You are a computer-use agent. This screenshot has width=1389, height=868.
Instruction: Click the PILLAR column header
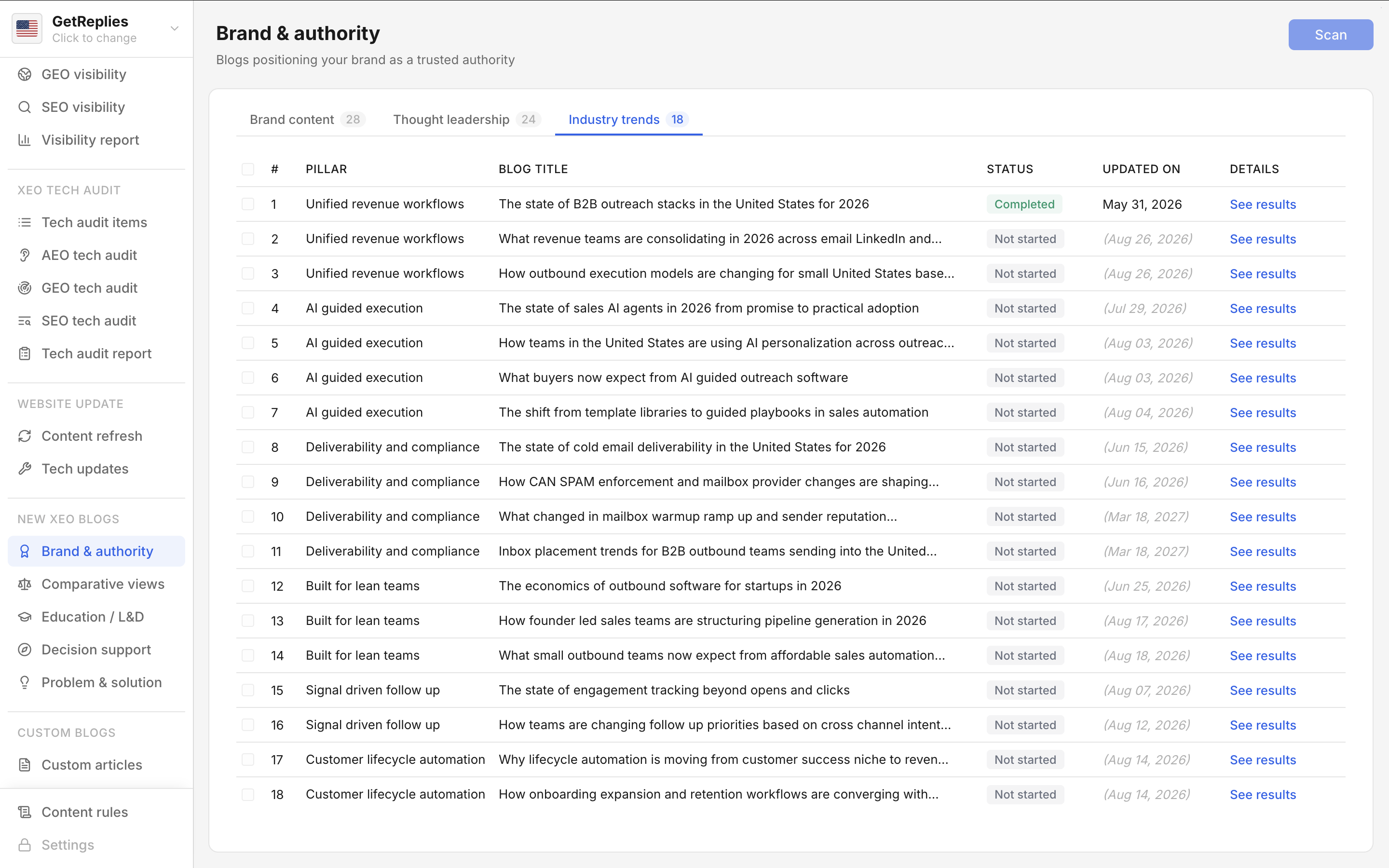click(327, 169)
